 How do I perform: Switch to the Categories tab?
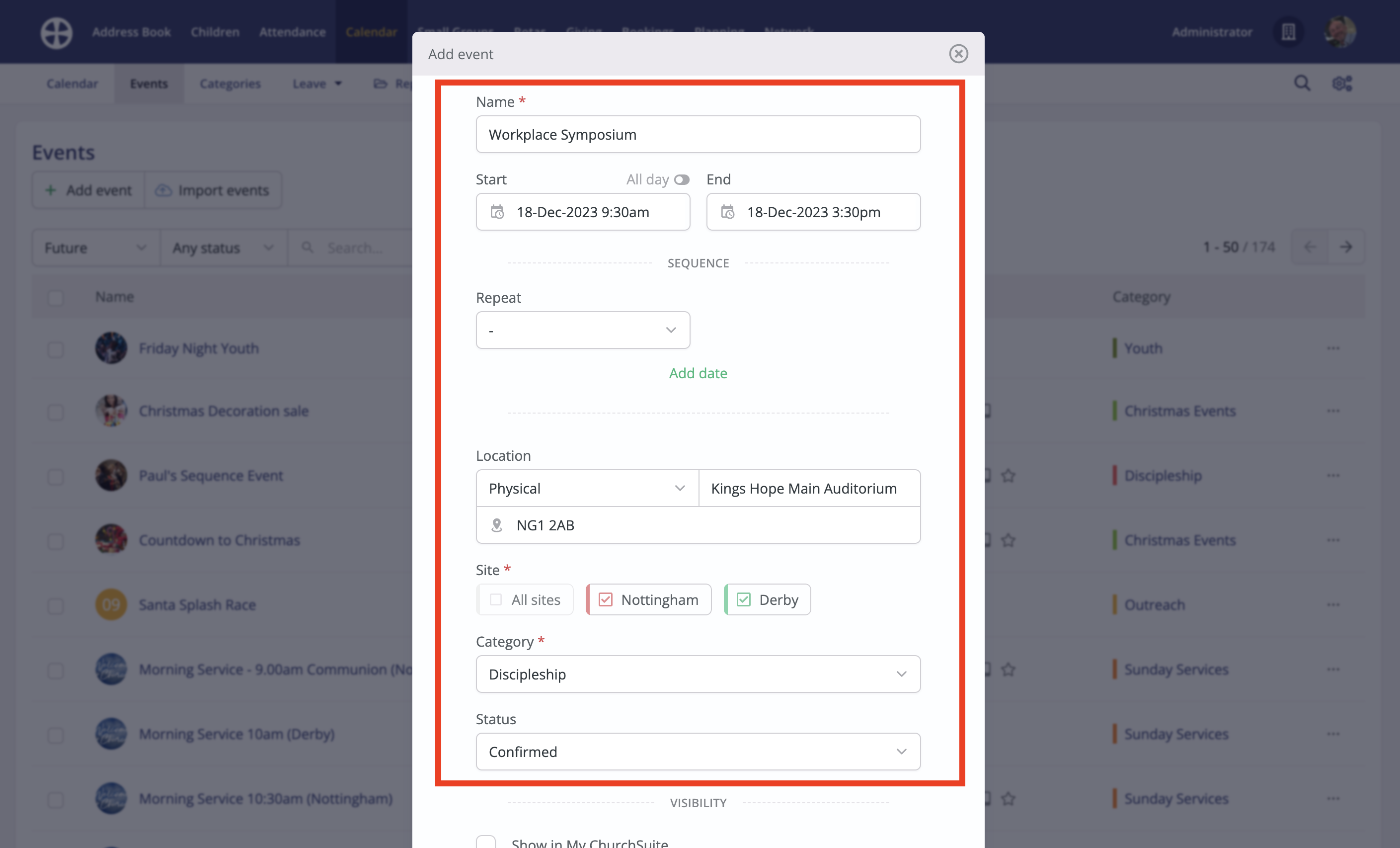tap(230, 84)
